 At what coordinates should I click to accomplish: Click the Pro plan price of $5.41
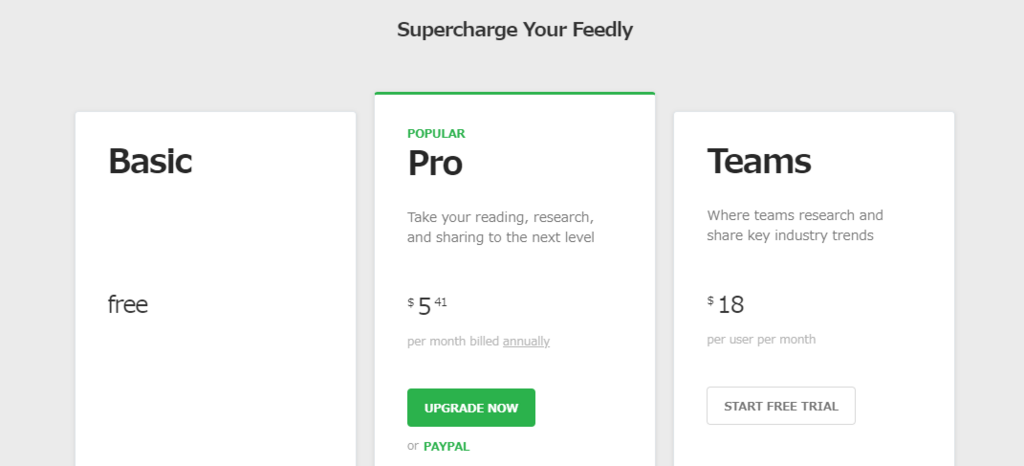pos(426,305)
